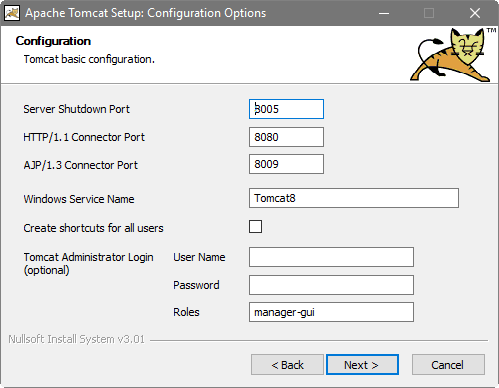Cancel the Tomcat installation
Image resolution: width=499 pixels, height=388 pixels.
pyautogui.click(x=448, y=365)
